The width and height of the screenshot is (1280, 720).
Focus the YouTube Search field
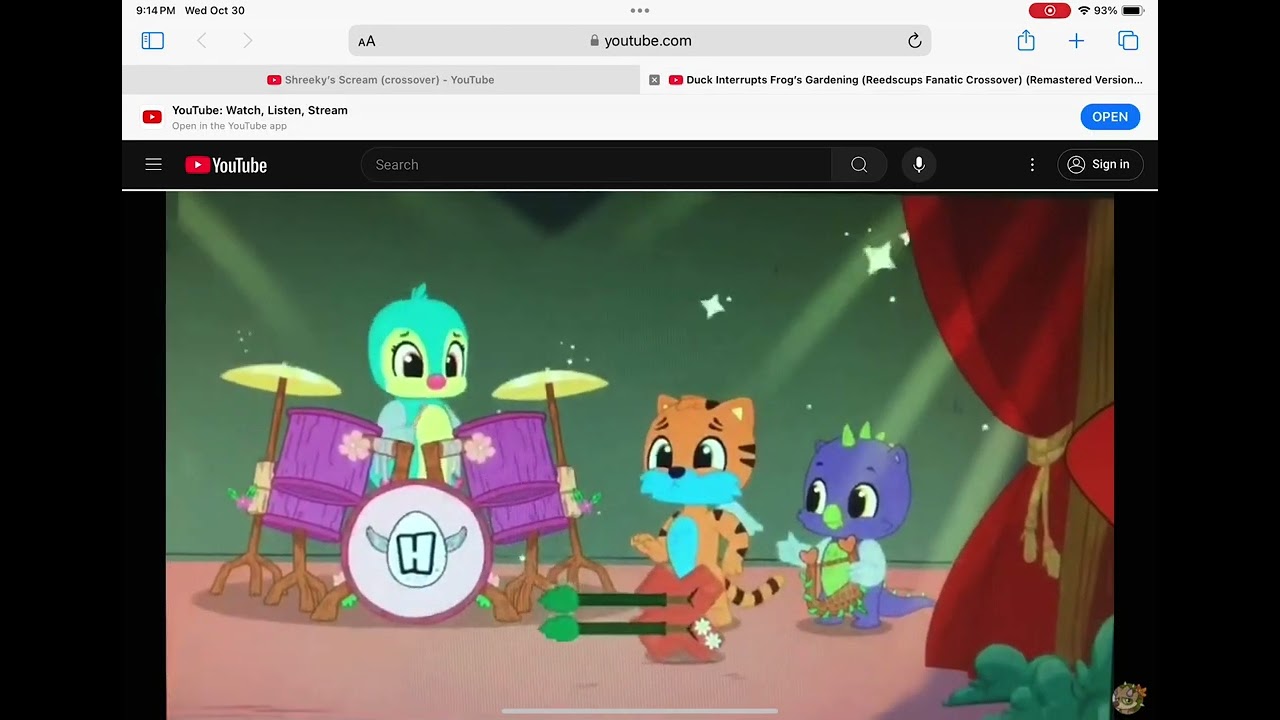pos(596,165)
